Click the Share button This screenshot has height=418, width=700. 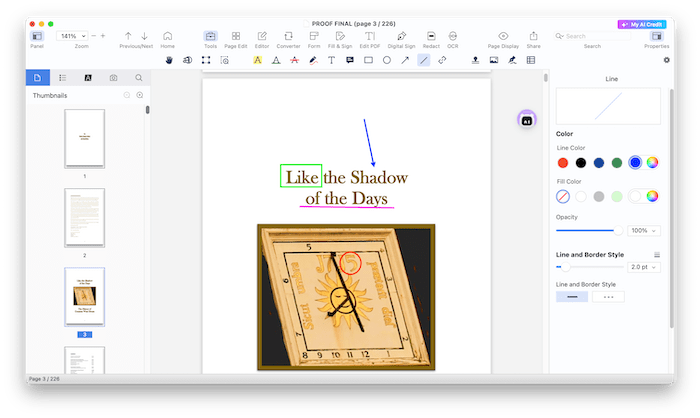click(533, 39)
